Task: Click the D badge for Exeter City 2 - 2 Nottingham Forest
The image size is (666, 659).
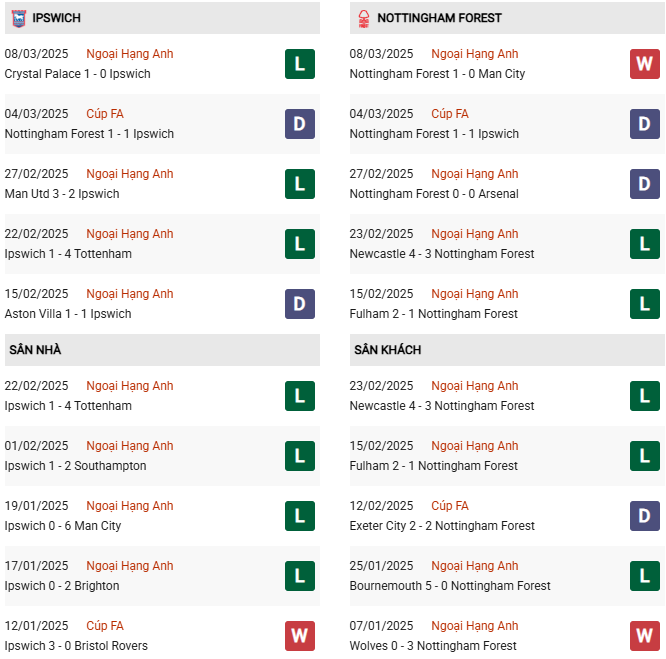Action: tap(645, 516)
